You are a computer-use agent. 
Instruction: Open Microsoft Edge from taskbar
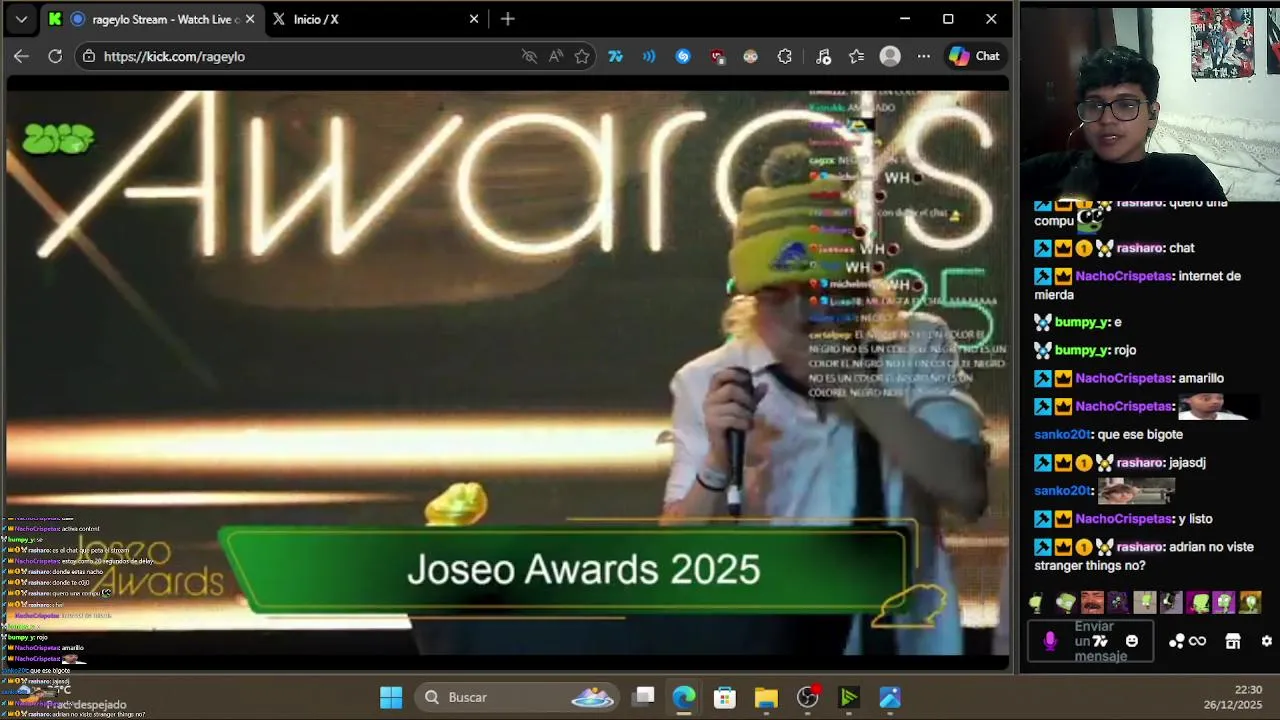684,697
